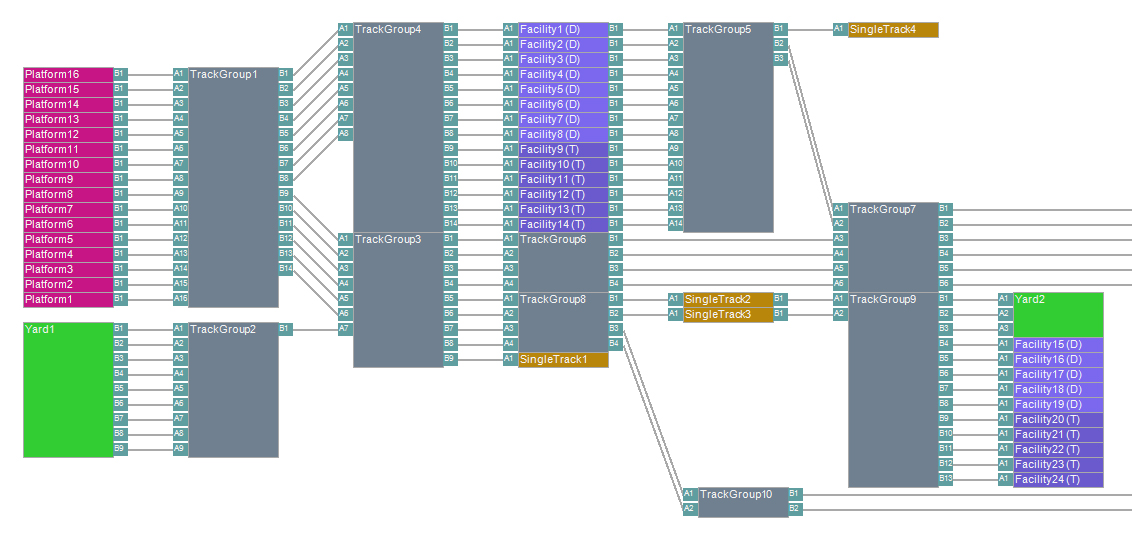Click the B9 port of Yard1
This screenshot has width=1132, height=541.
(x=121, y=449)
